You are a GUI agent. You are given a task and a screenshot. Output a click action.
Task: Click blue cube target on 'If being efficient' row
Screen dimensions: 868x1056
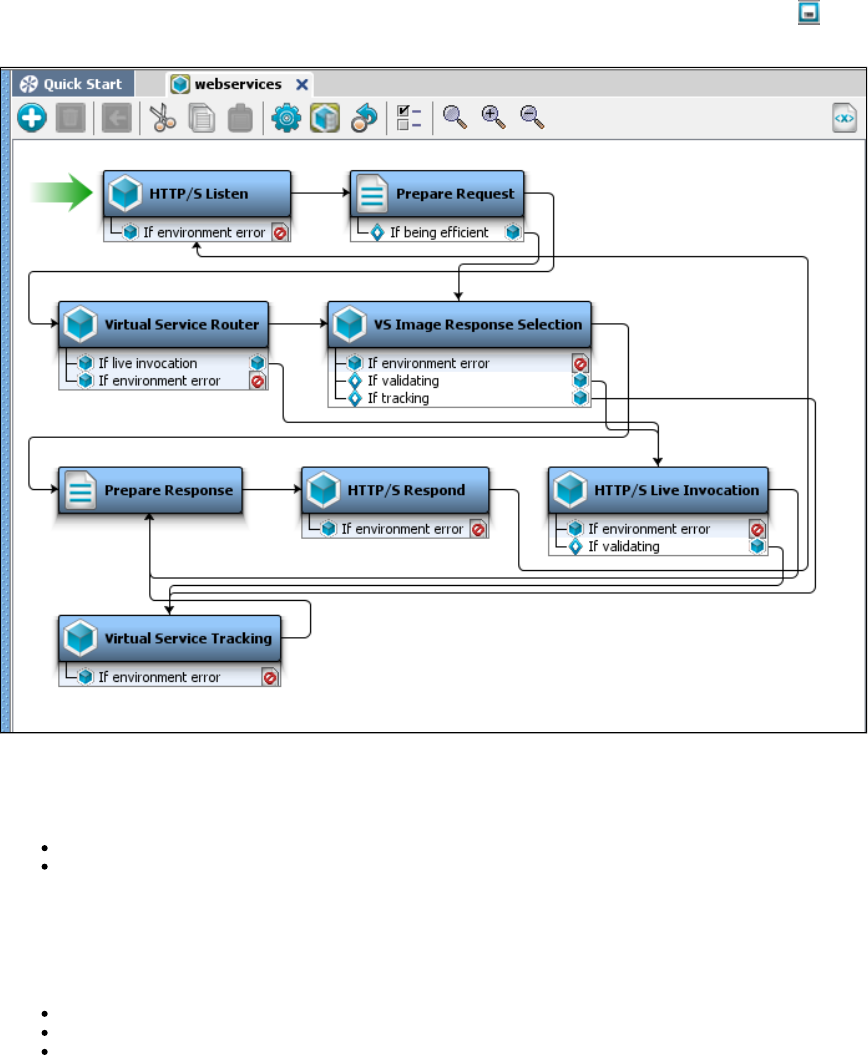pos(513,232)
